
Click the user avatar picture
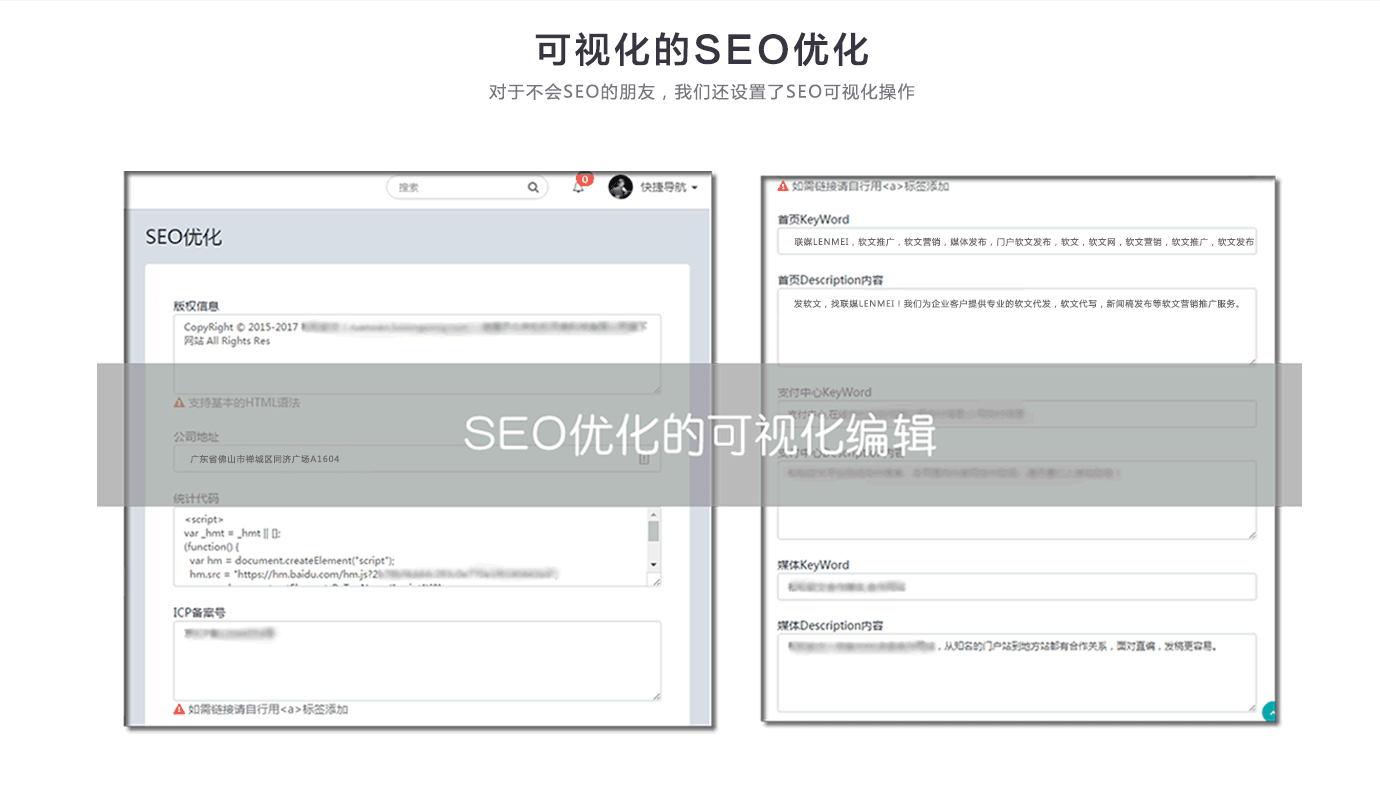click(x=621, y=187)
